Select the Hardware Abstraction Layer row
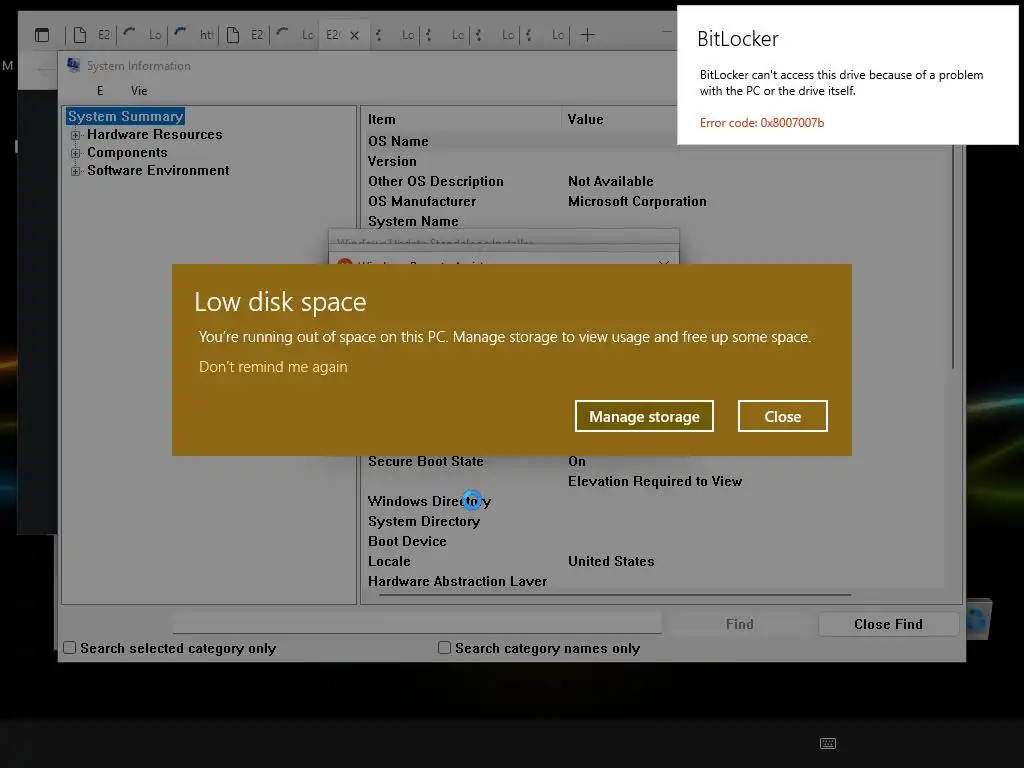Screen dimensions: 1024x768 click(656, 581)
